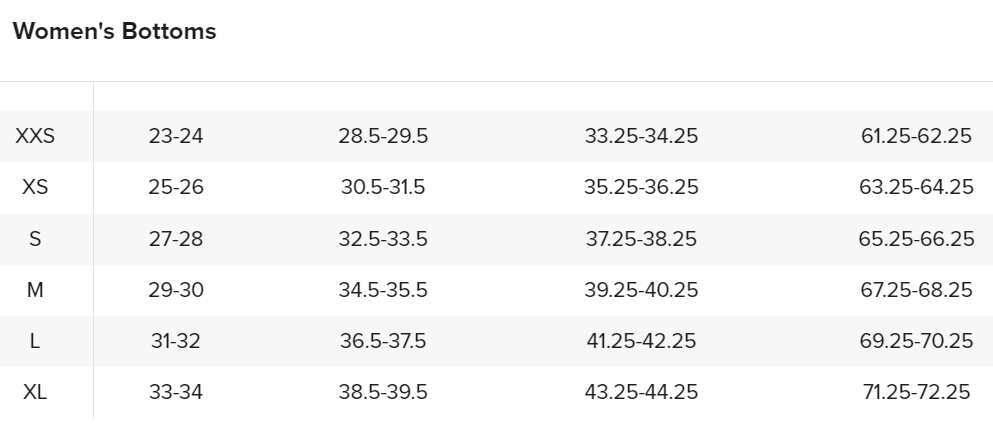Viewport: 993px width, 439px height.
Task: Select the XXS size row label
Action: [x=35, y=136]
